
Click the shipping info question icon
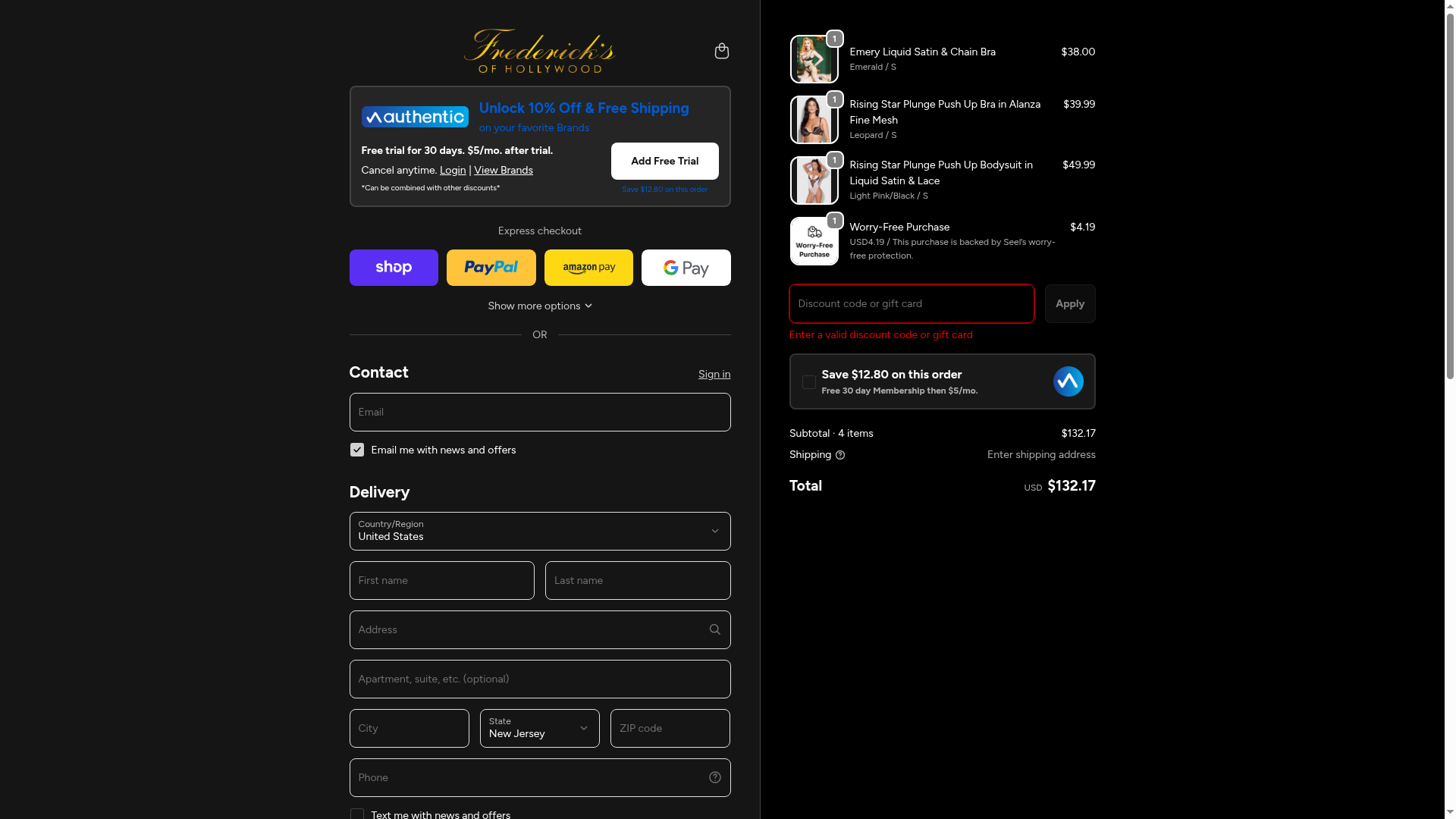pyautogui.click(x=839, y=455)
